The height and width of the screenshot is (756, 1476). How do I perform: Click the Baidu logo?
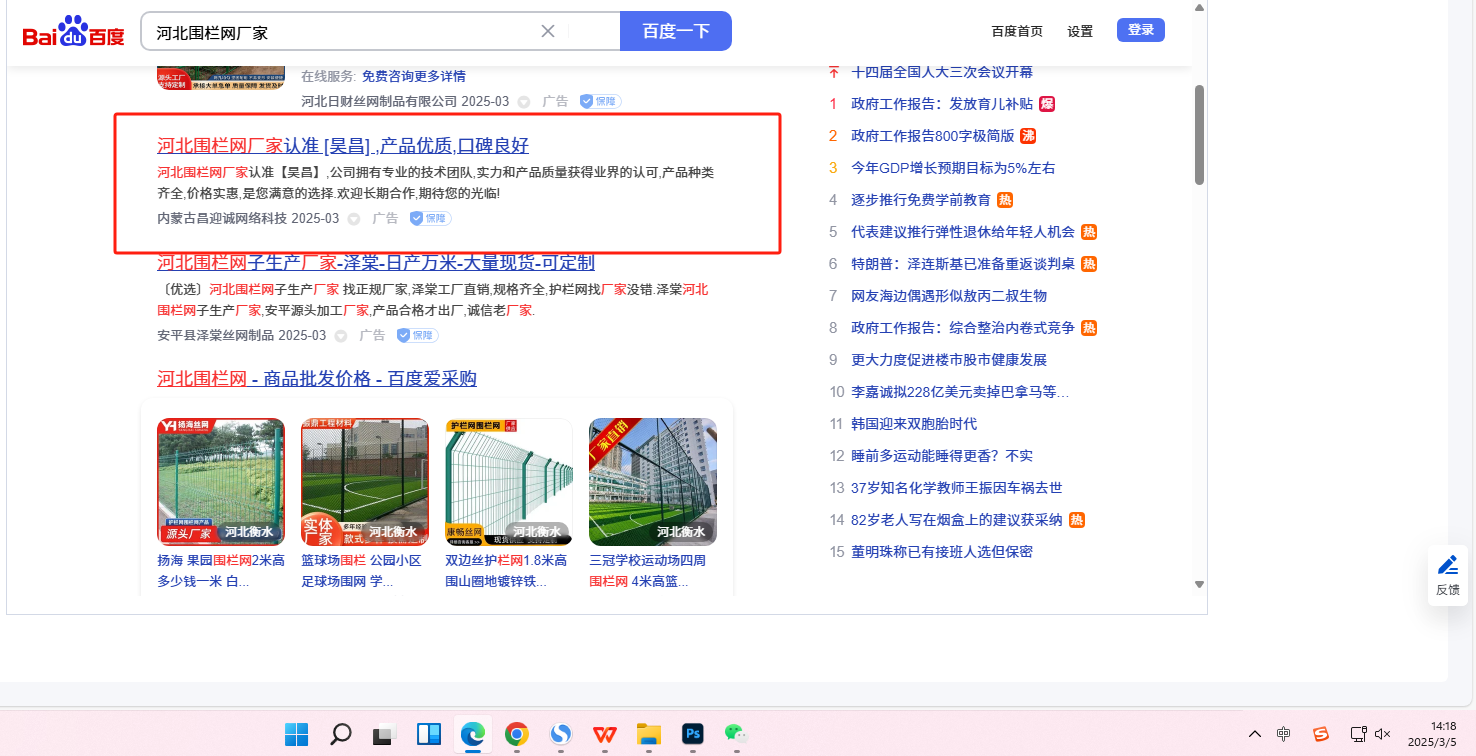point(74,33)
